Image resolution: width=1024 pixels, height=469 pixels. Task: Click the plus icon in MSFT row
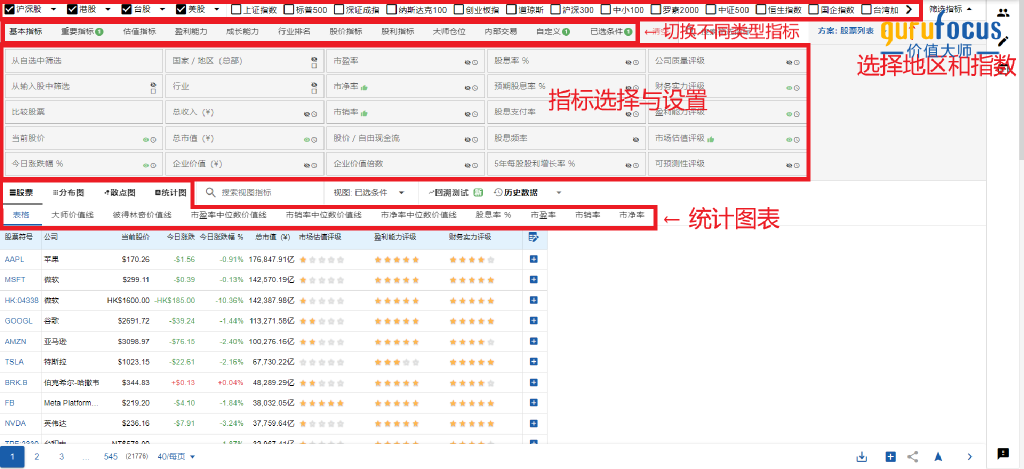[534, 280]
